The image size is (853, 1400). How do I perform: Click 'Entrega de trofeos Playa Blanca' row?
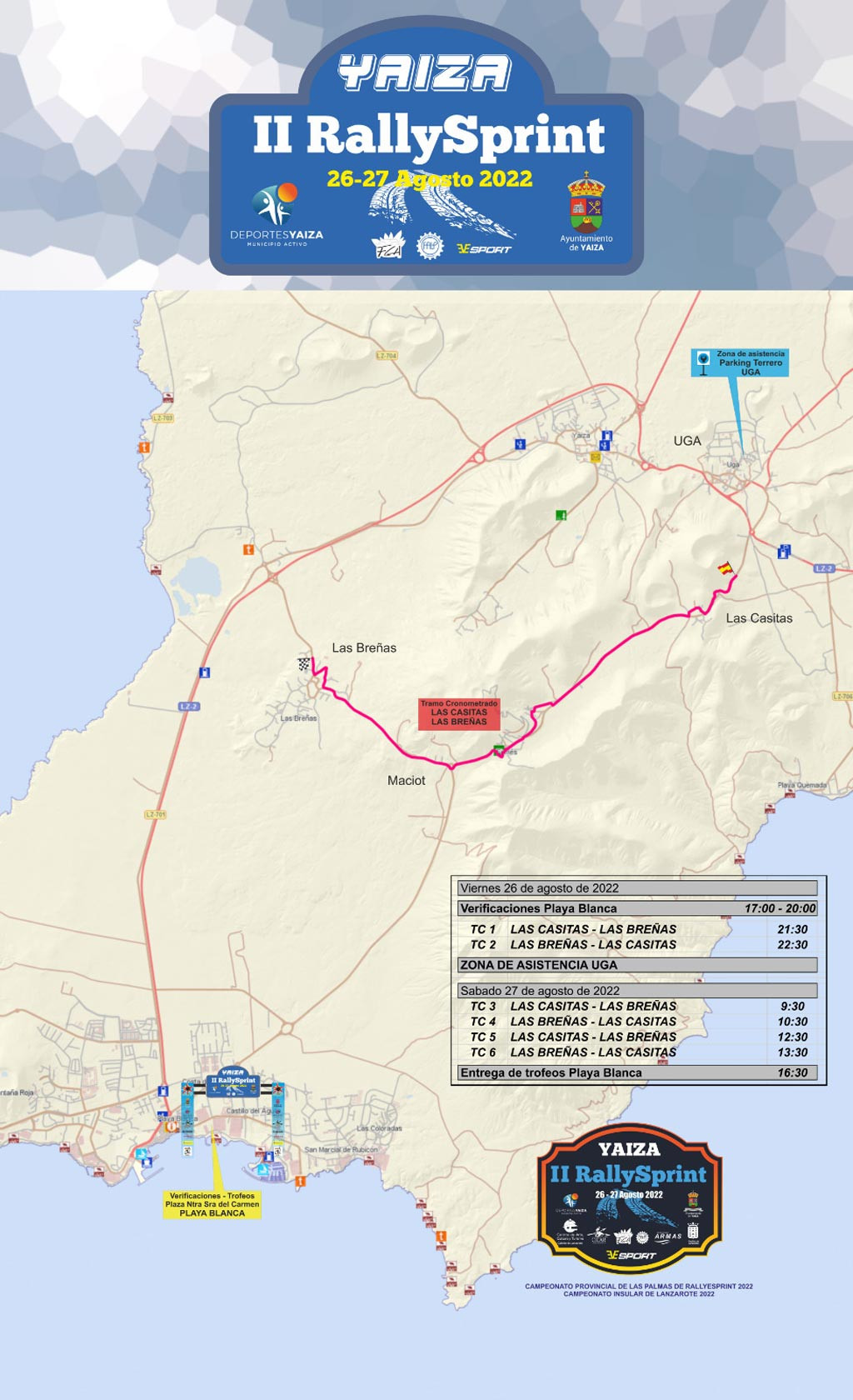[x=637, y=1073]
